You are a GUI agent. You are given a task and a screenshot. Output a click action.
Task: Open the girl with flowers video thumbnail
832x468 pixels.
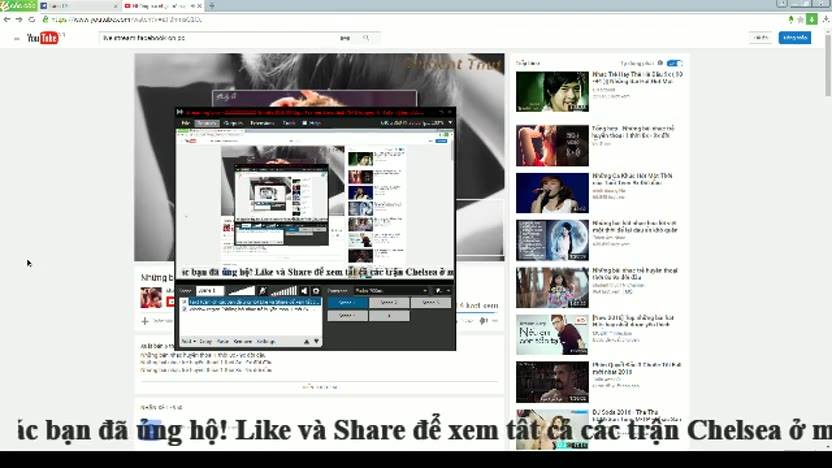[x=552, y=288]
